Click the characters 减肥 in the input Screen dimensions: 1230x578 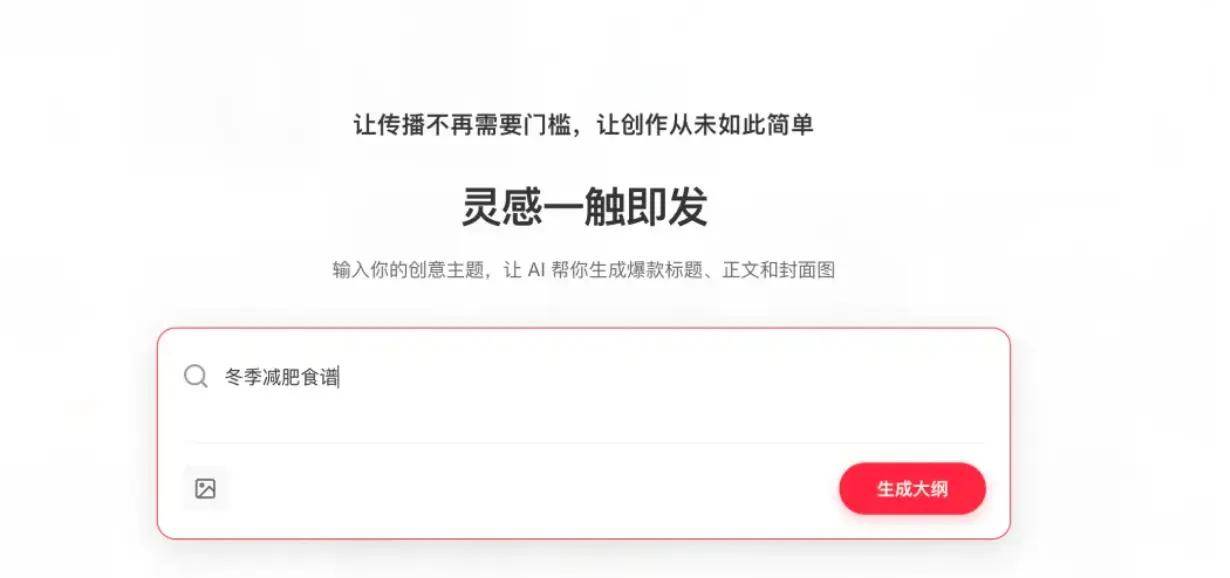coord(281,378)
